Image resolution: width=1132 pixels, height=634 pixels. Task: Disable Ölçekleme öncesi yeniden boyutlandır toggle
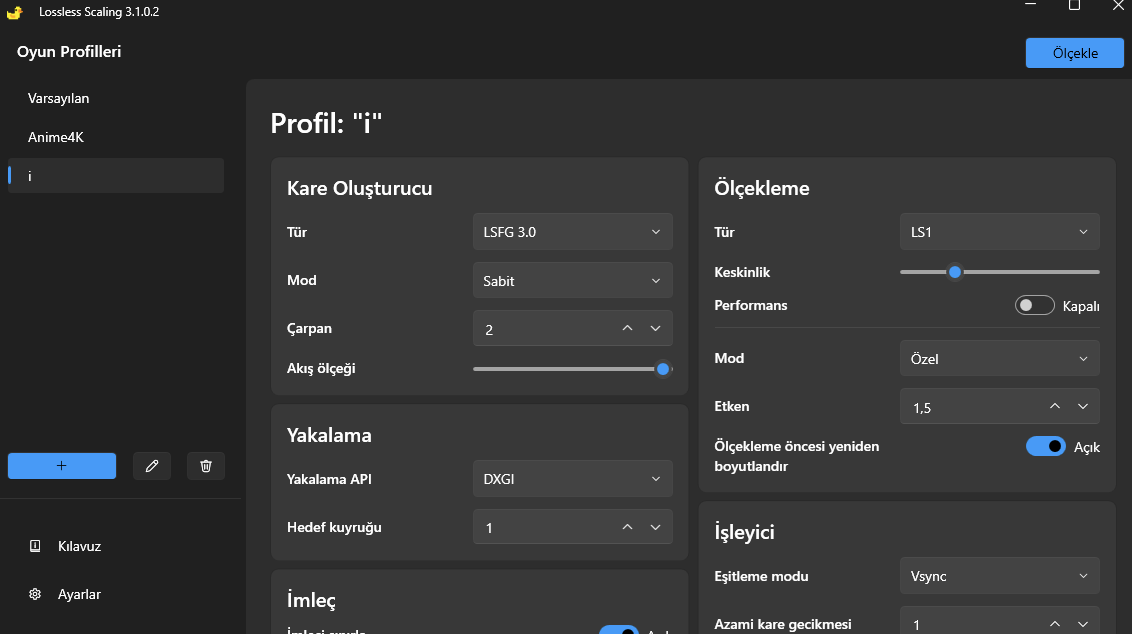1045,446
